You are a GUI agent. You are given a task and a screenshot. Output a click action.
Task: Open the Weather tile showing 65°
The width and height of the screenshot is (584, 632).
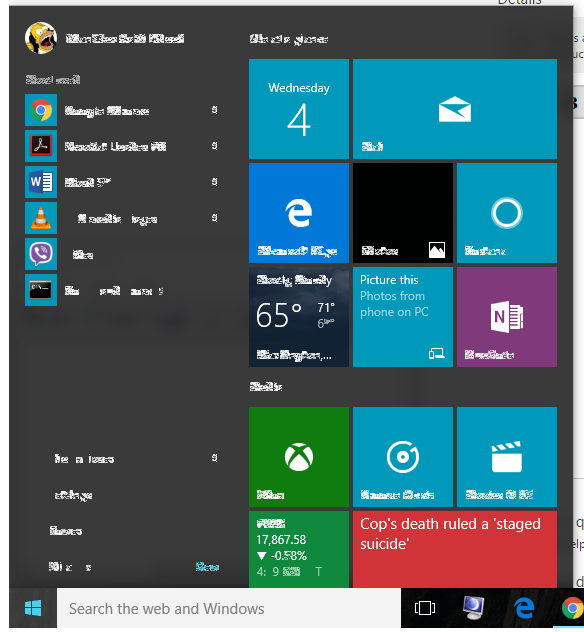click(299, 317)
